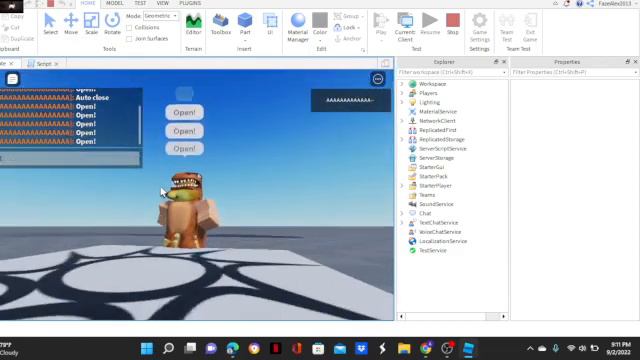Click the Filter Properties search field
The height and width of the screenshot is (360, 640).
[575, 72]
